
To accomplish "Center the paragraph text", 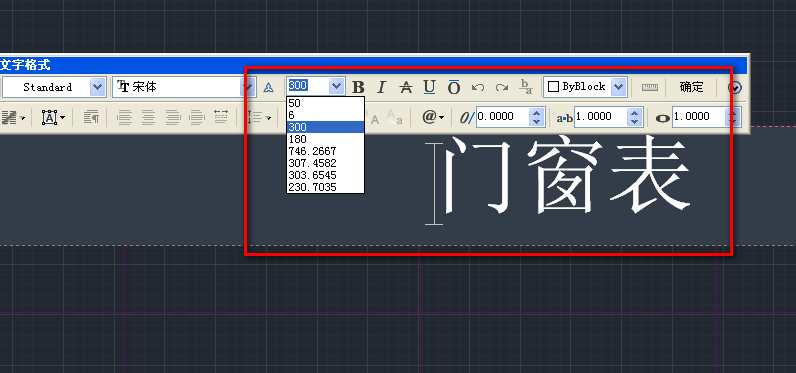I will point(148,118).
